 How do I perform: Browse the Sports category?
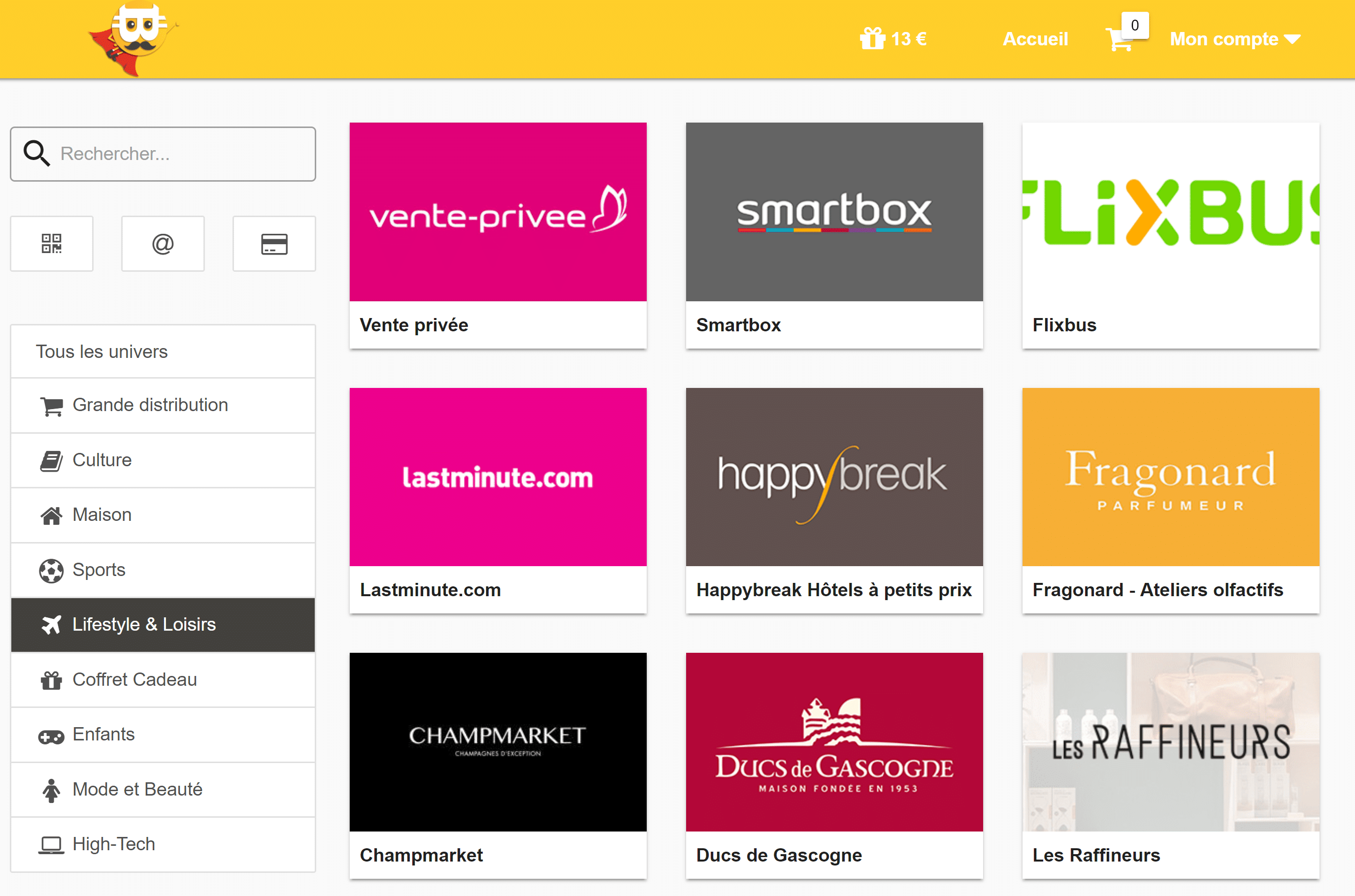(x=163, y=570)
